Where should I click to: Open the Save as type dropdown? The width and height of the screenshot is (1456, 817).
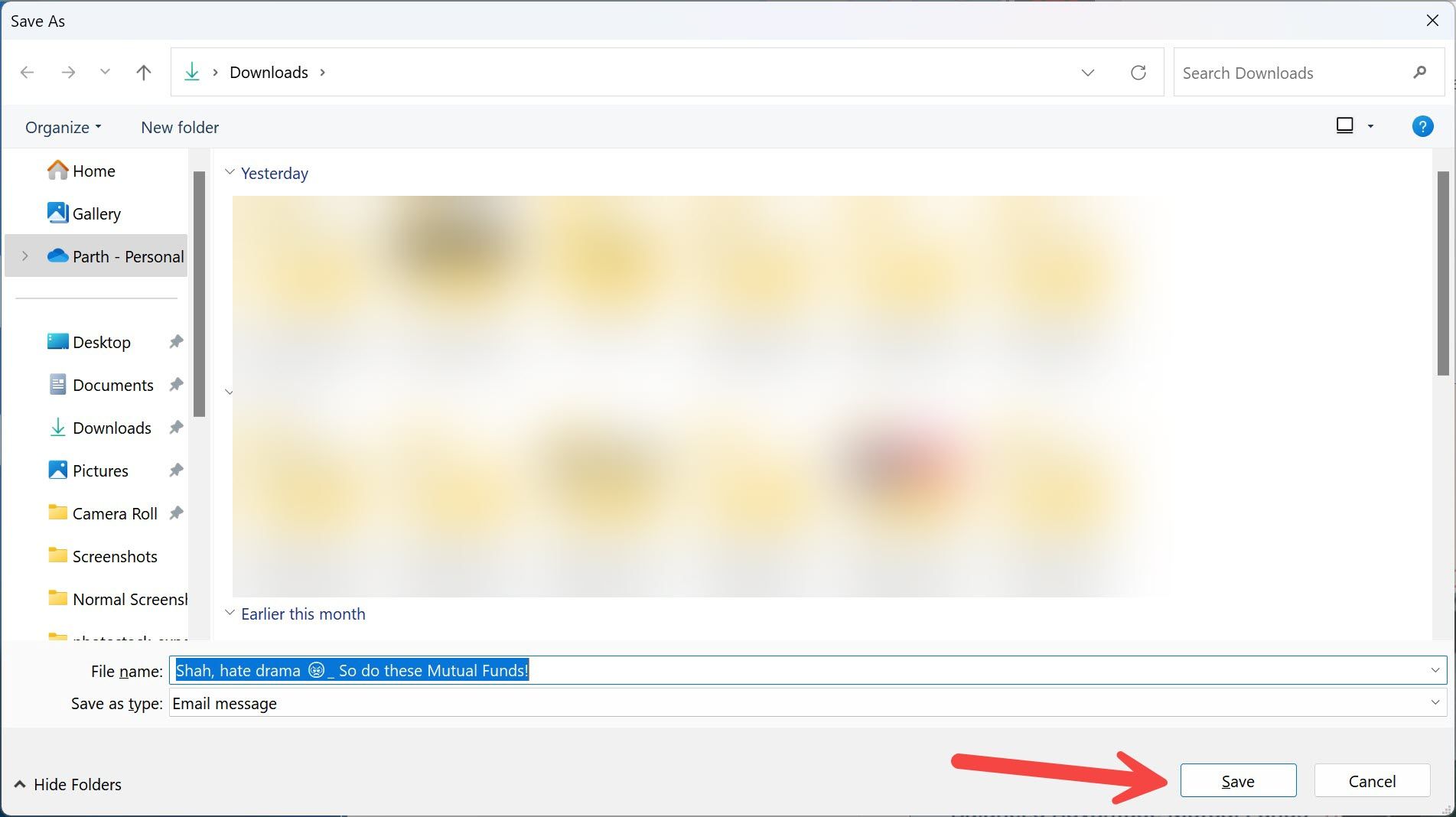[1435, 703]
